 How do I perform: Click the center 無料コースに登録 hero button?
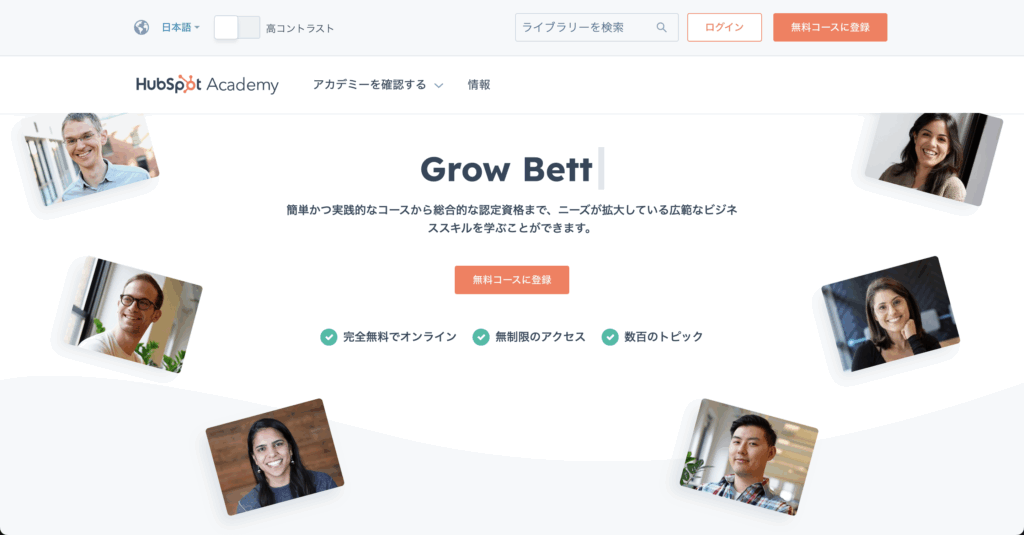(x=512, y=280)
